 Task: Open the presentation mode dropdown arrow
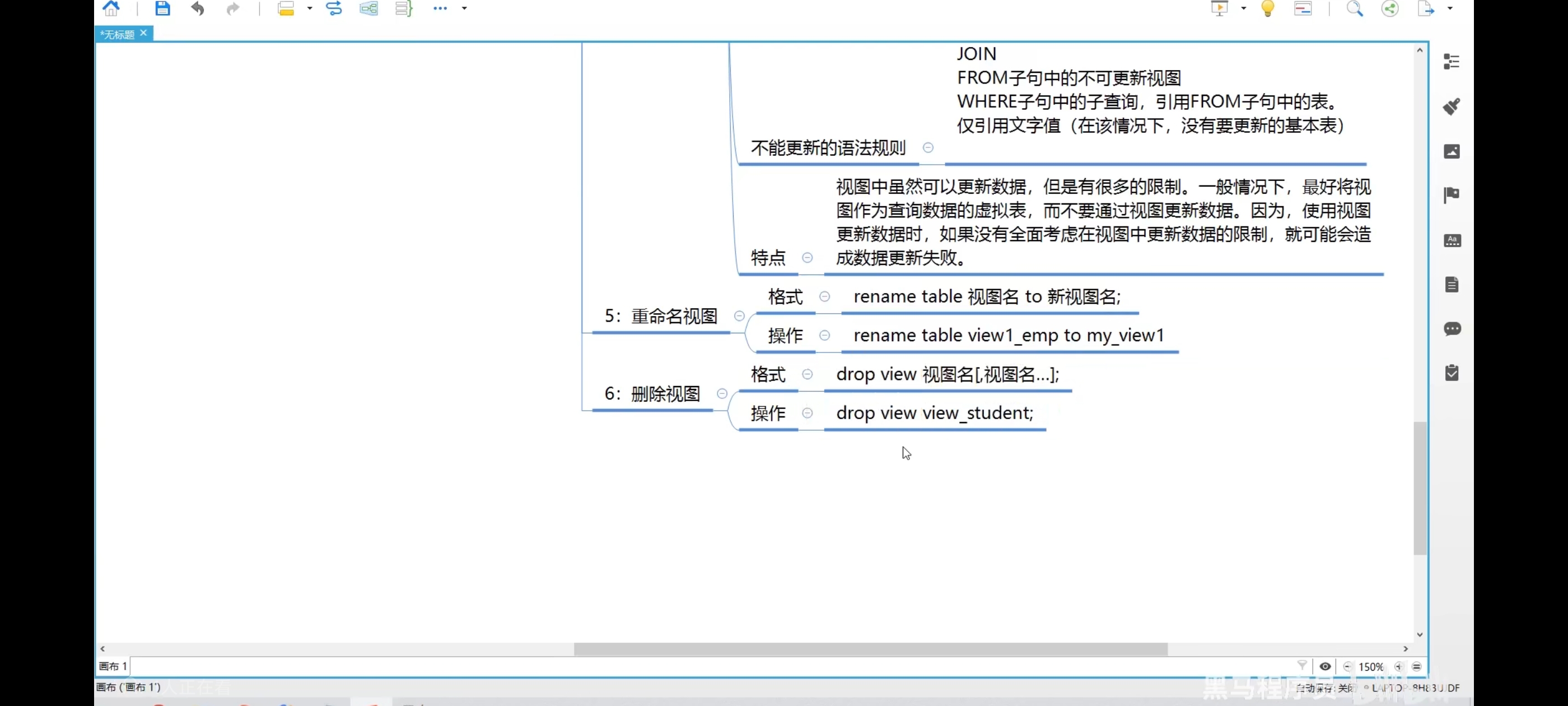[x=1243, y=8]
